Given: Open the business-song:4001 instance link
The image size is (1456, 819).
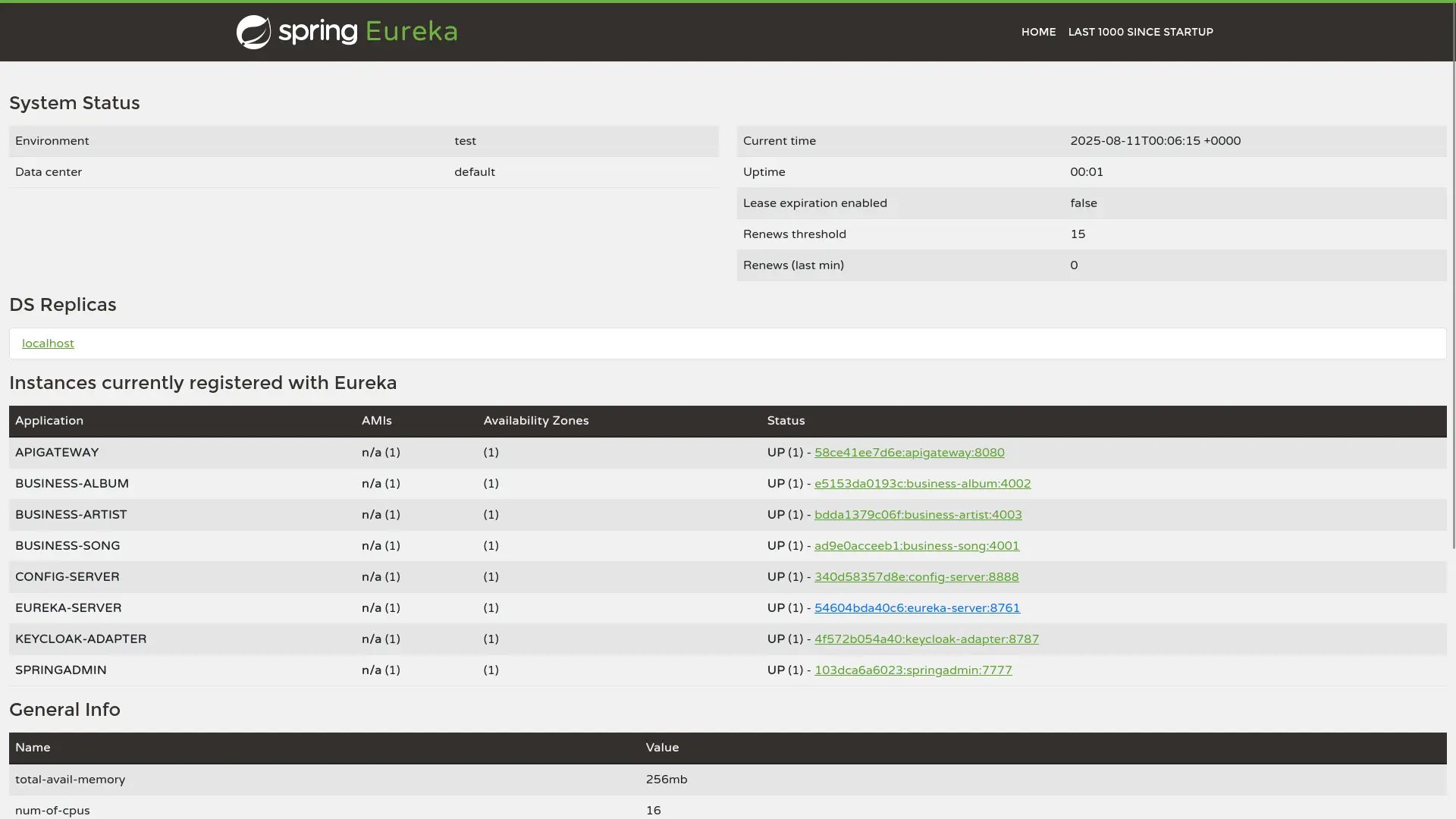Looking at the screenshot, I should pyautogui.click(x=917, y=546).
